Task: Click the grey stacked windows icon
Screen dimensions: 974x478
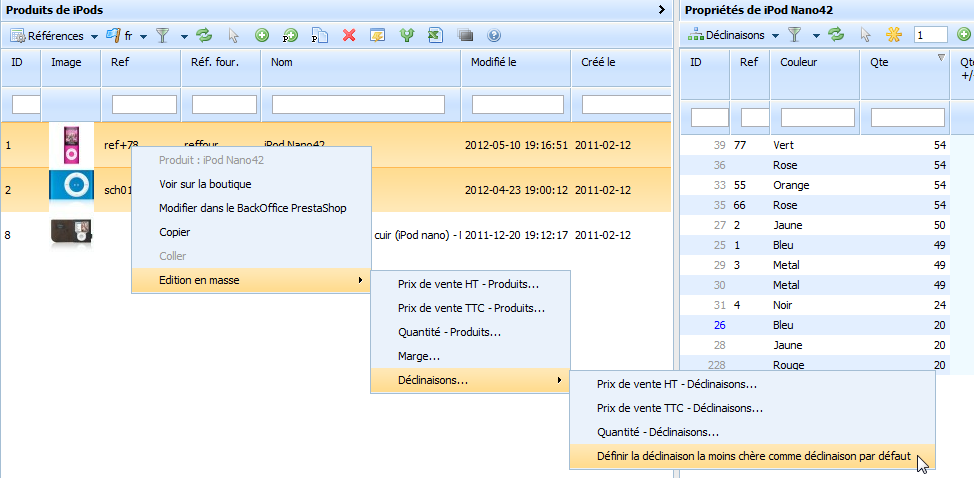Action: click(x=465, y=36)
